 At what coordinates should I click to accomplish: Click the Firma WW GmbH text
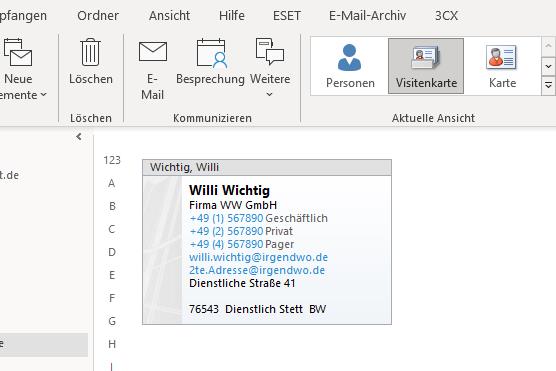pyautogui.click(x=233, y=205)
